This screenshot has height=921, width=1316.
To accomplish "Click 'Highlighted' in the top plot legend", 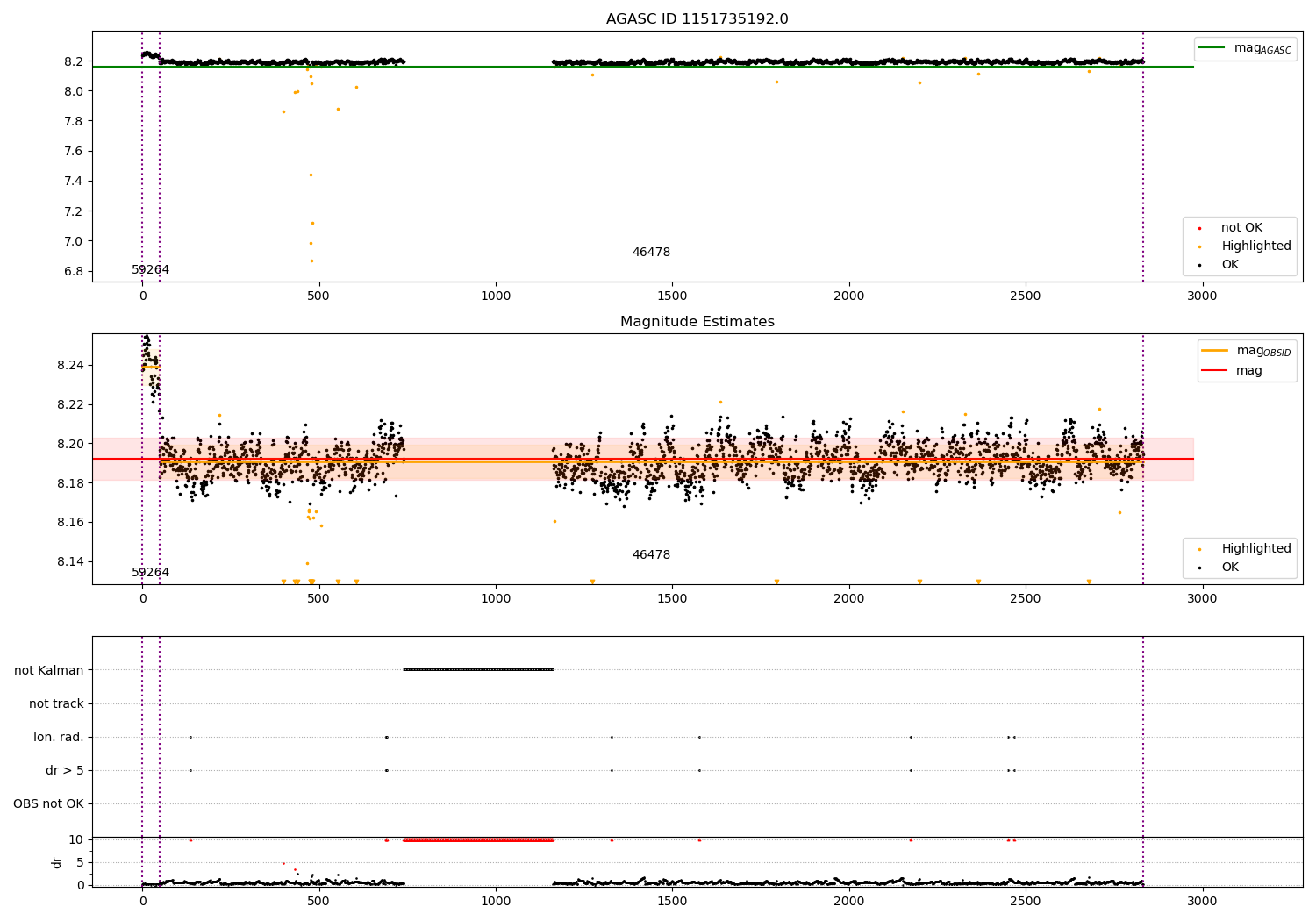I will point(1256,246).
